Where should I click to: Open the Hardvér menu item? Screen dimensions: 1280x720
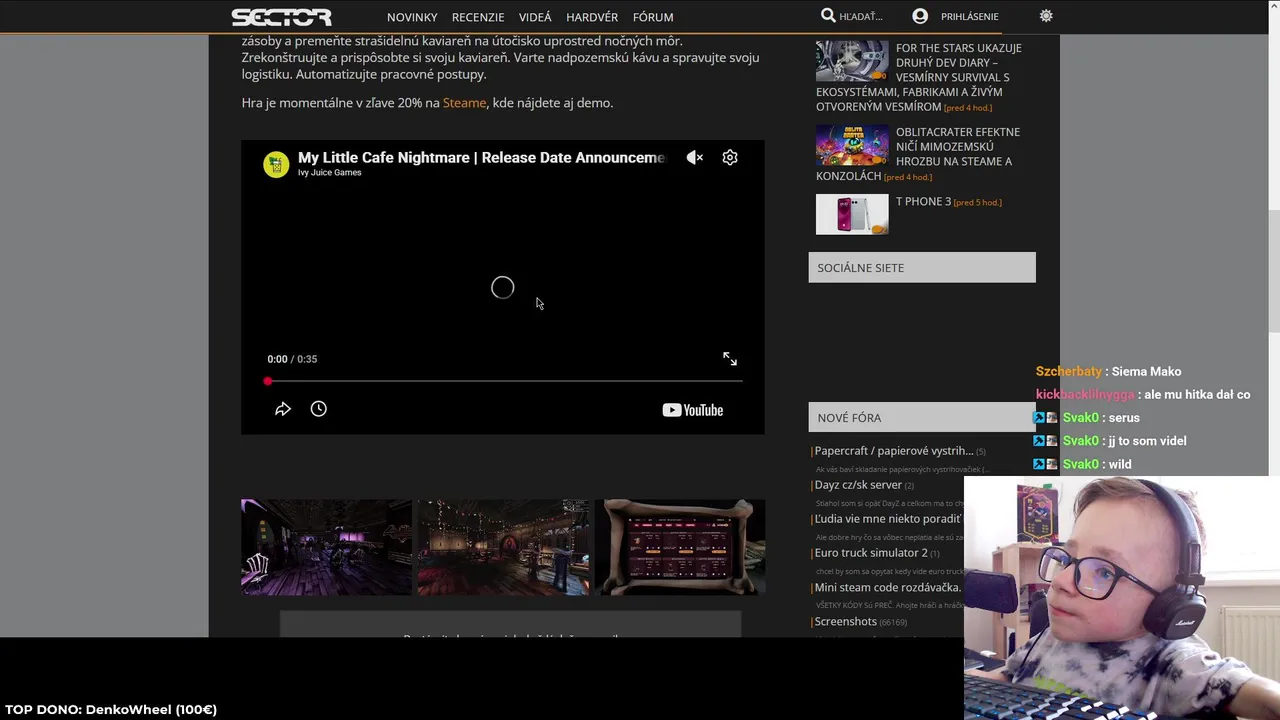592,17
